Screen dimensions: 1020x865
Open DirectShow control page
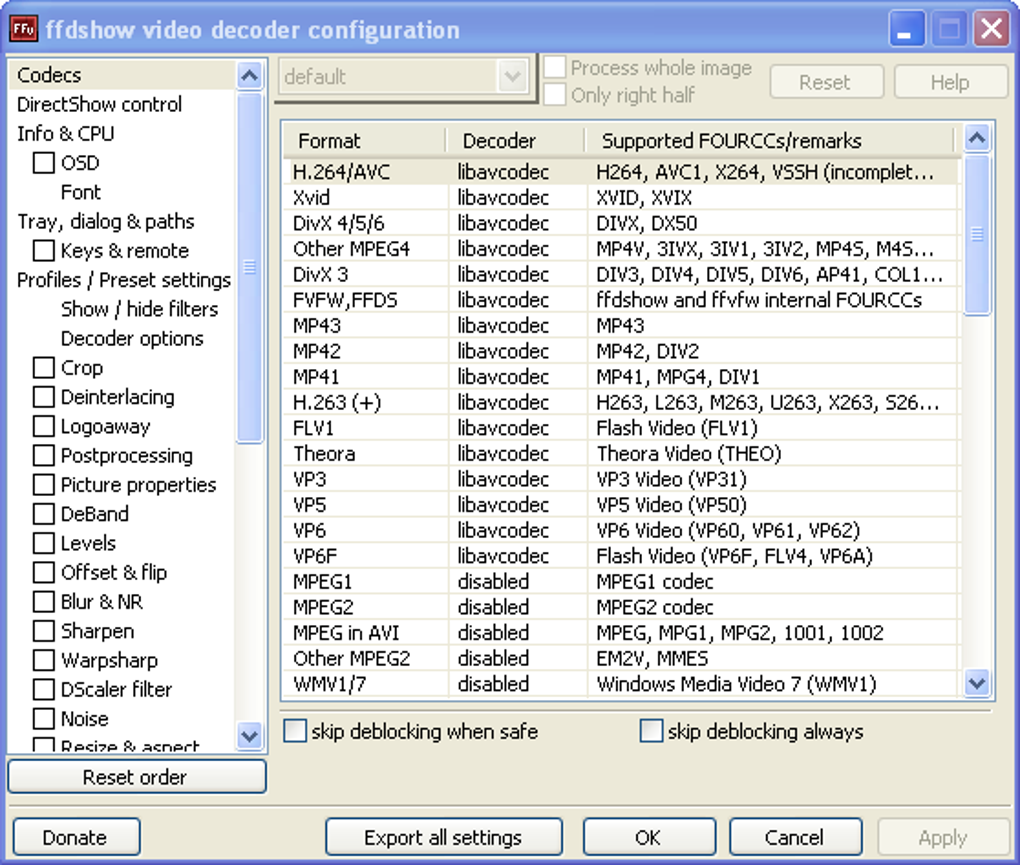point(100,104)
